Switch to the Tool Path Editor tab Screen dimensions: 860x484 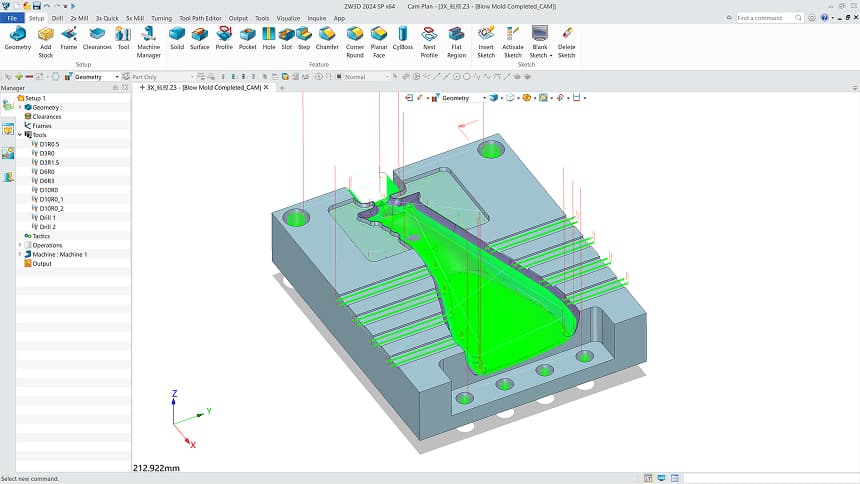[x=200, y=18]
